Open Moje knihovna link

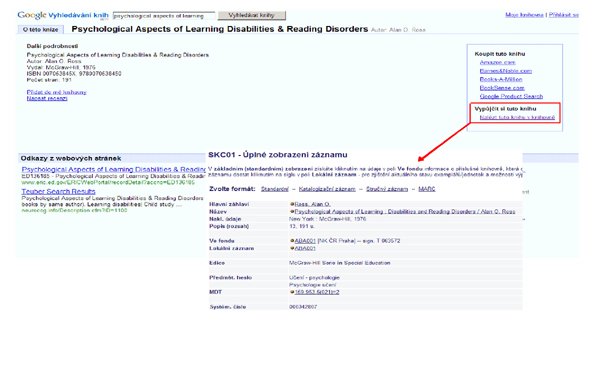coord(524,15)
